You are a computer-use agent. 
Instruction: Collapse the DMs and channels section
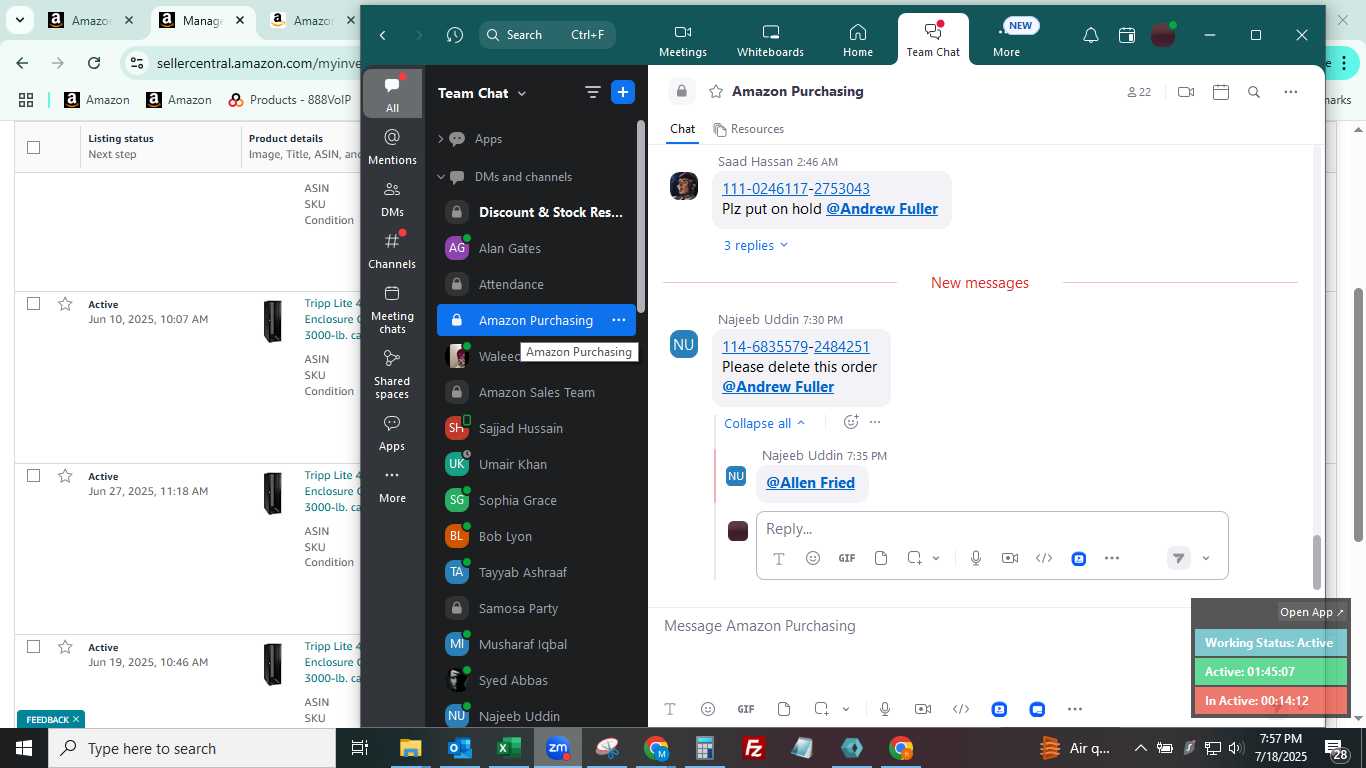coord(440,177)
